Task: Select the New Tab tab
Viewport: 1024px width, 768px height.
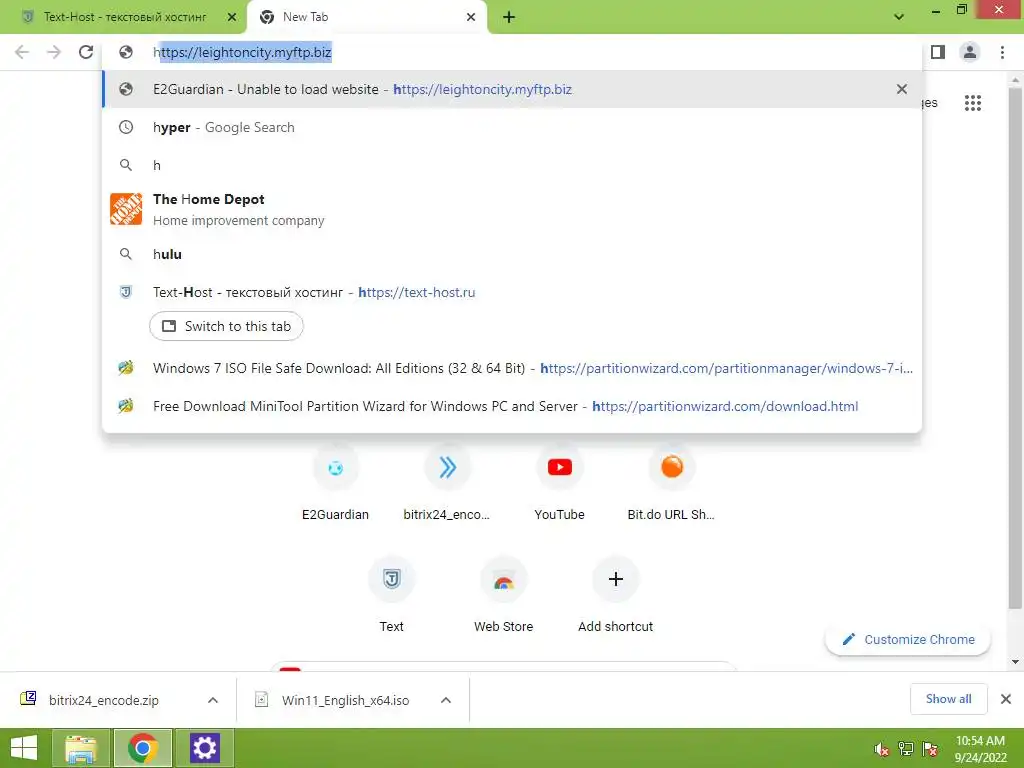Action: 366,17
